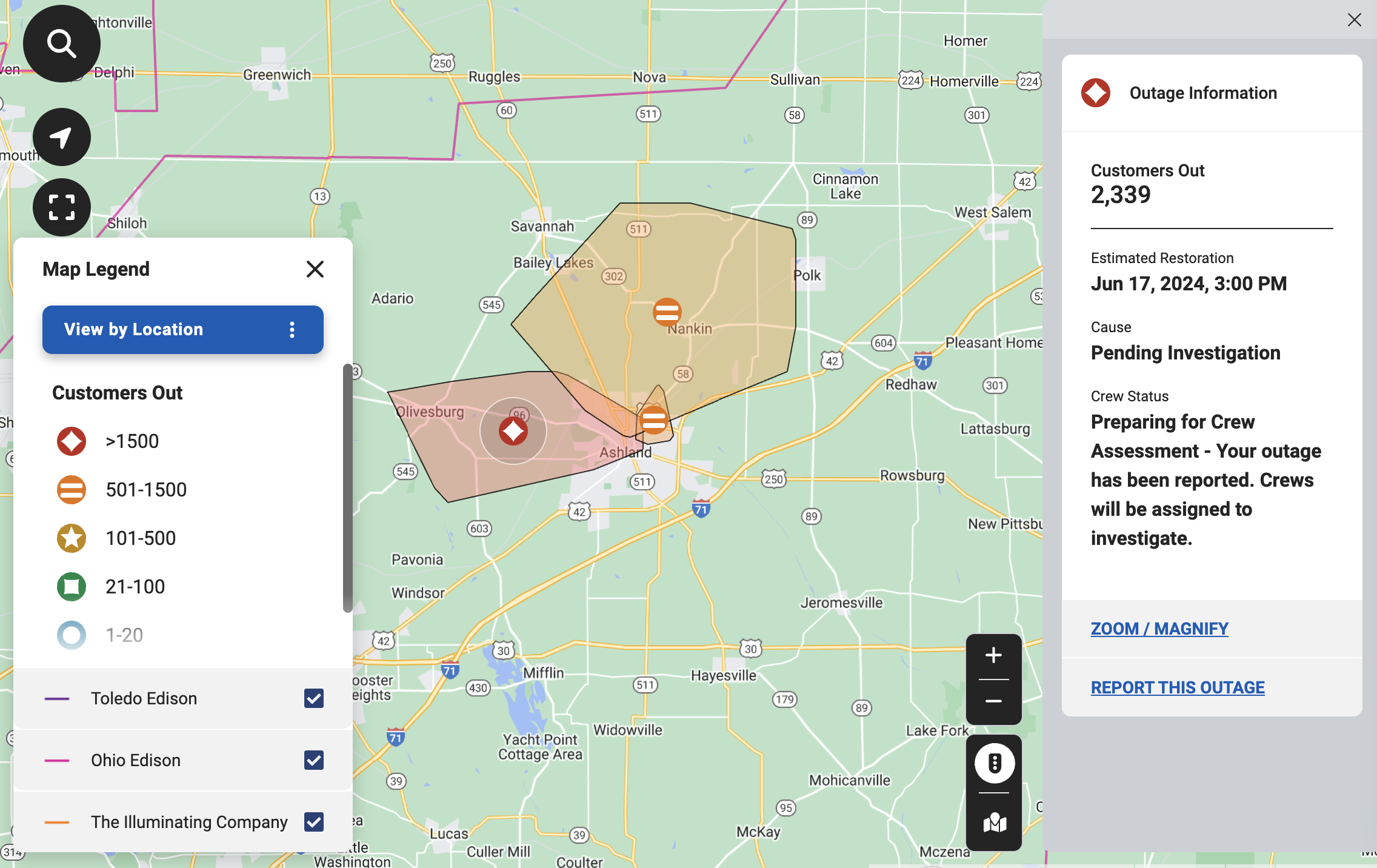The width and height of the screenshot is (1377, 868).
Task: Click the Customers Out legend heading
Action: click(x=118, y=393)
